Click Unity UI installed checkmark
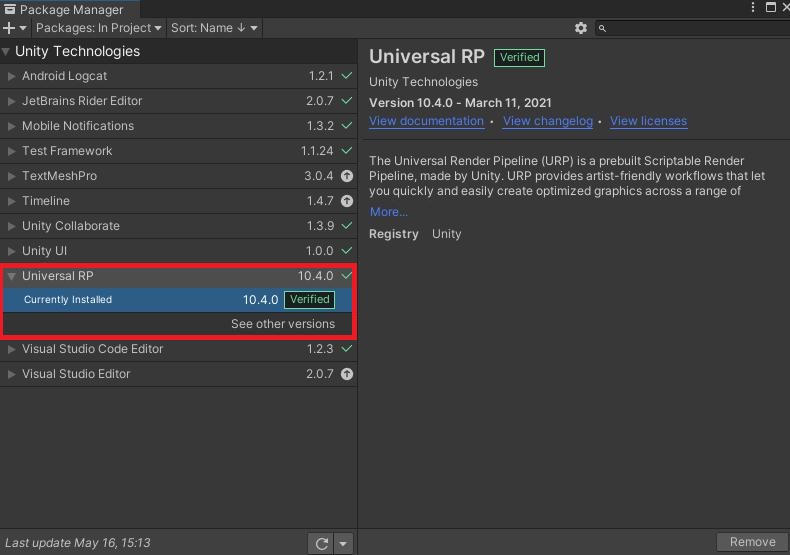Screen dimensions: 790x555 click(x=347, y=250)
